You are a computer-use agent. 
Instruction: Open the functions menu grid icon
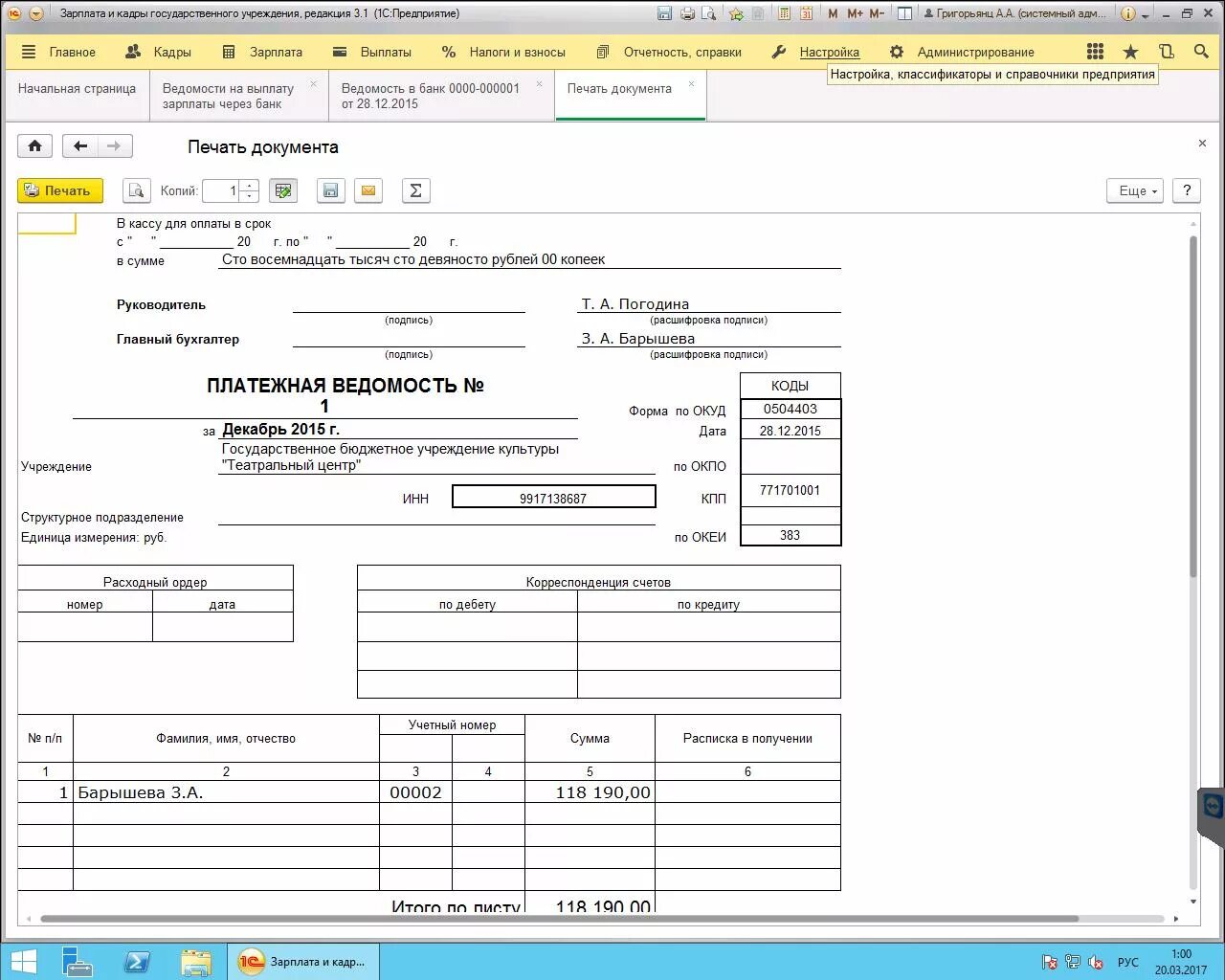pyautogui.click(x=1096, y=52)
